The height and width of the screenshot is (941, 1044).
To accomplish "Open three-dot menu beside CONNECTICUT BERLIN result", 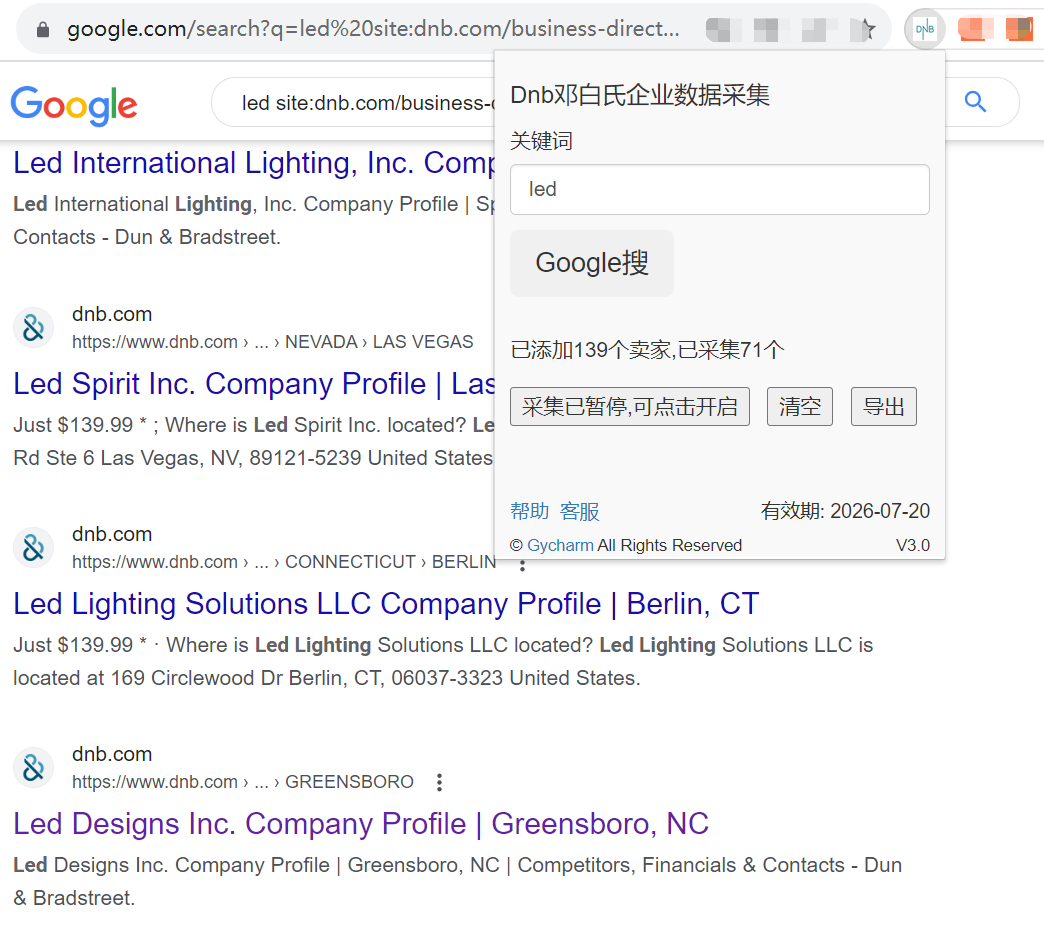I will click(522, 565).
